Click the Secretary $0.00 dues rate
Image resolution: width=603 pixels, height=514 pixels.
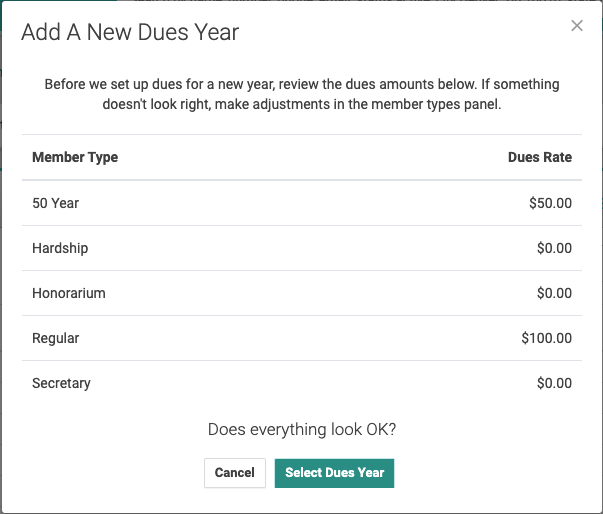click(555, 383)
